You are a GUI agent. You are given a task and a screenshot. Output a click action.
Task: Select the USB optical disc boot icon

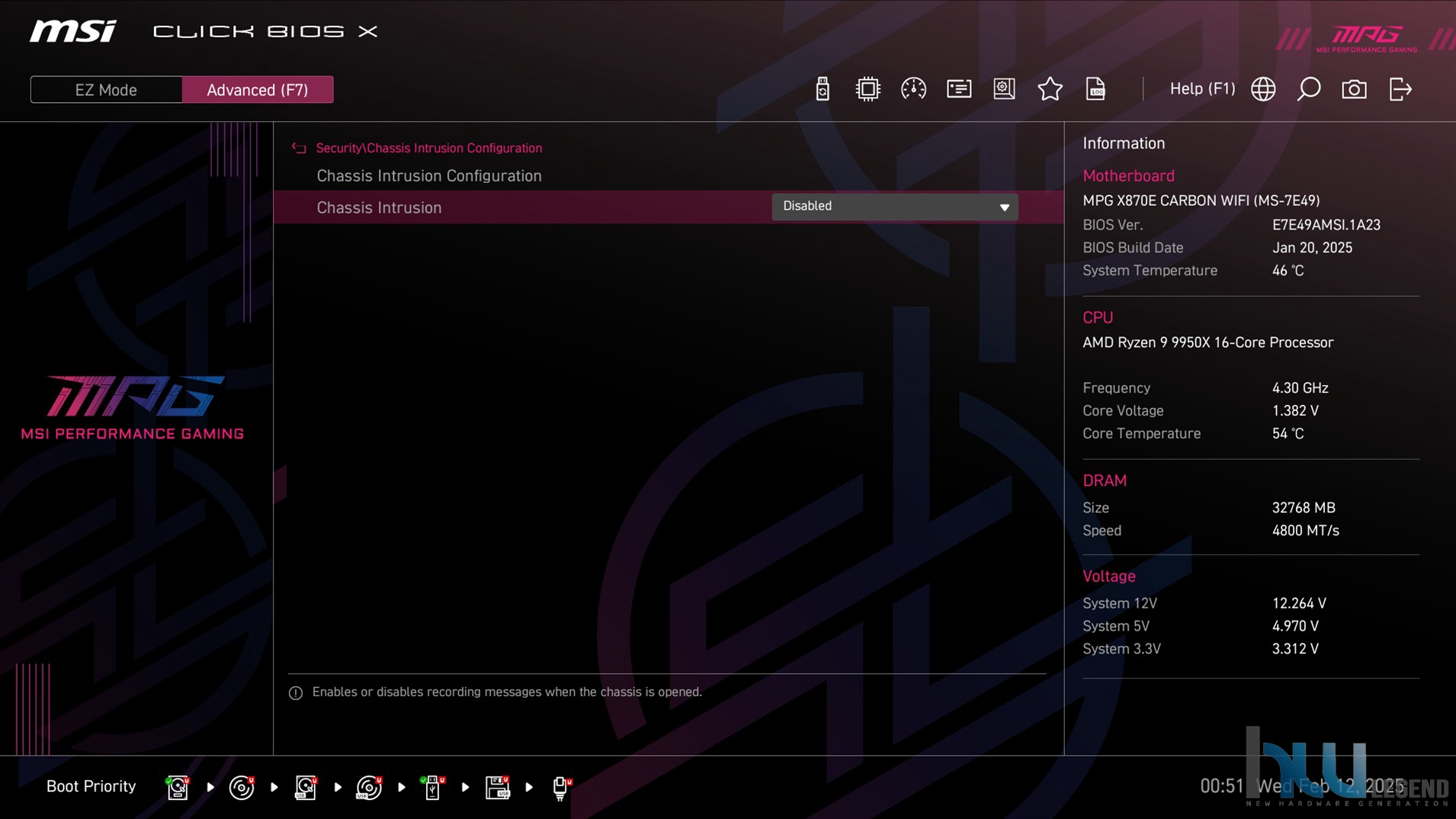pyautogui.click(x=369, y=787)
